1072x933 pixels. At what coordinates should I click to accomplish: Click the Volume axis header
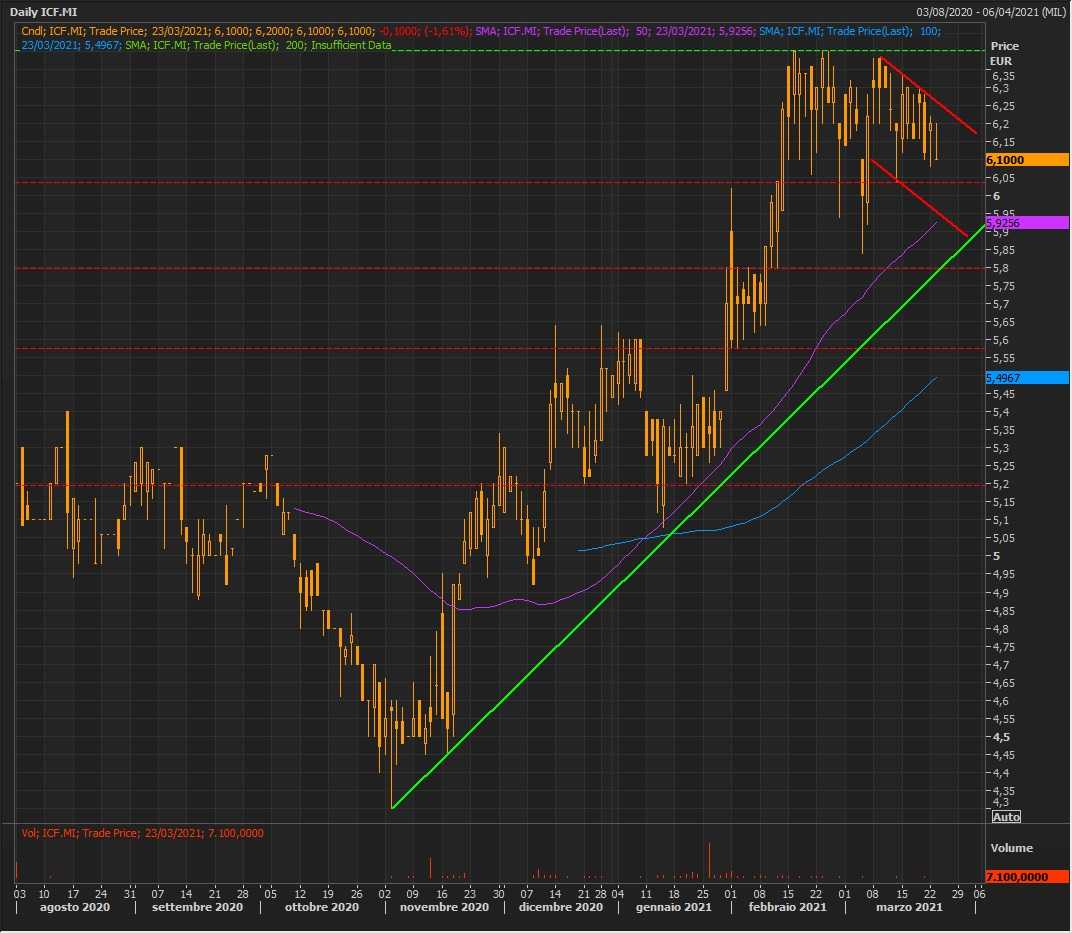tap(1011, 848)
